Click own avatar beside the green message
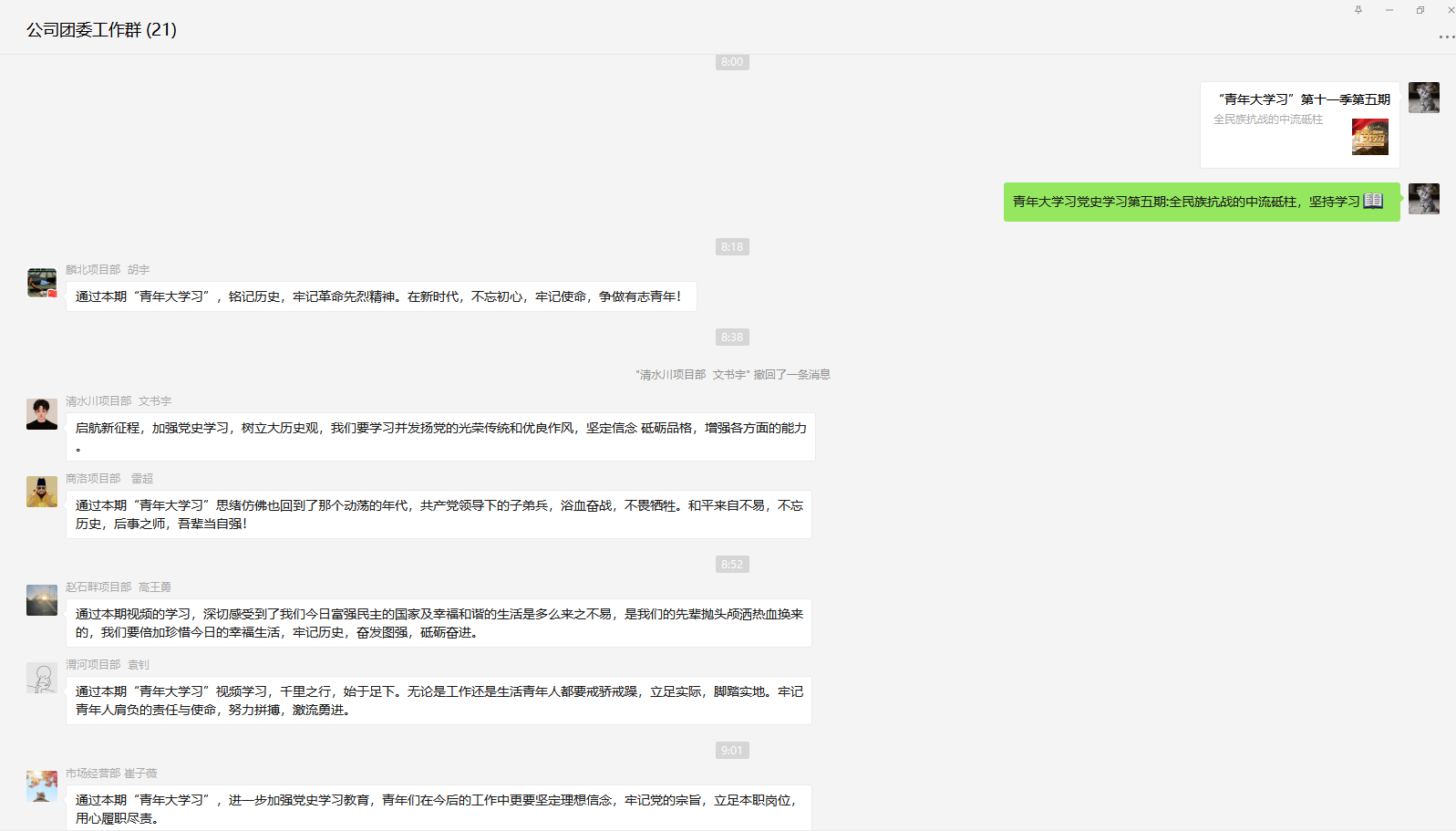This screenshot has height=831, width=1456. [x=1423, y=199]
